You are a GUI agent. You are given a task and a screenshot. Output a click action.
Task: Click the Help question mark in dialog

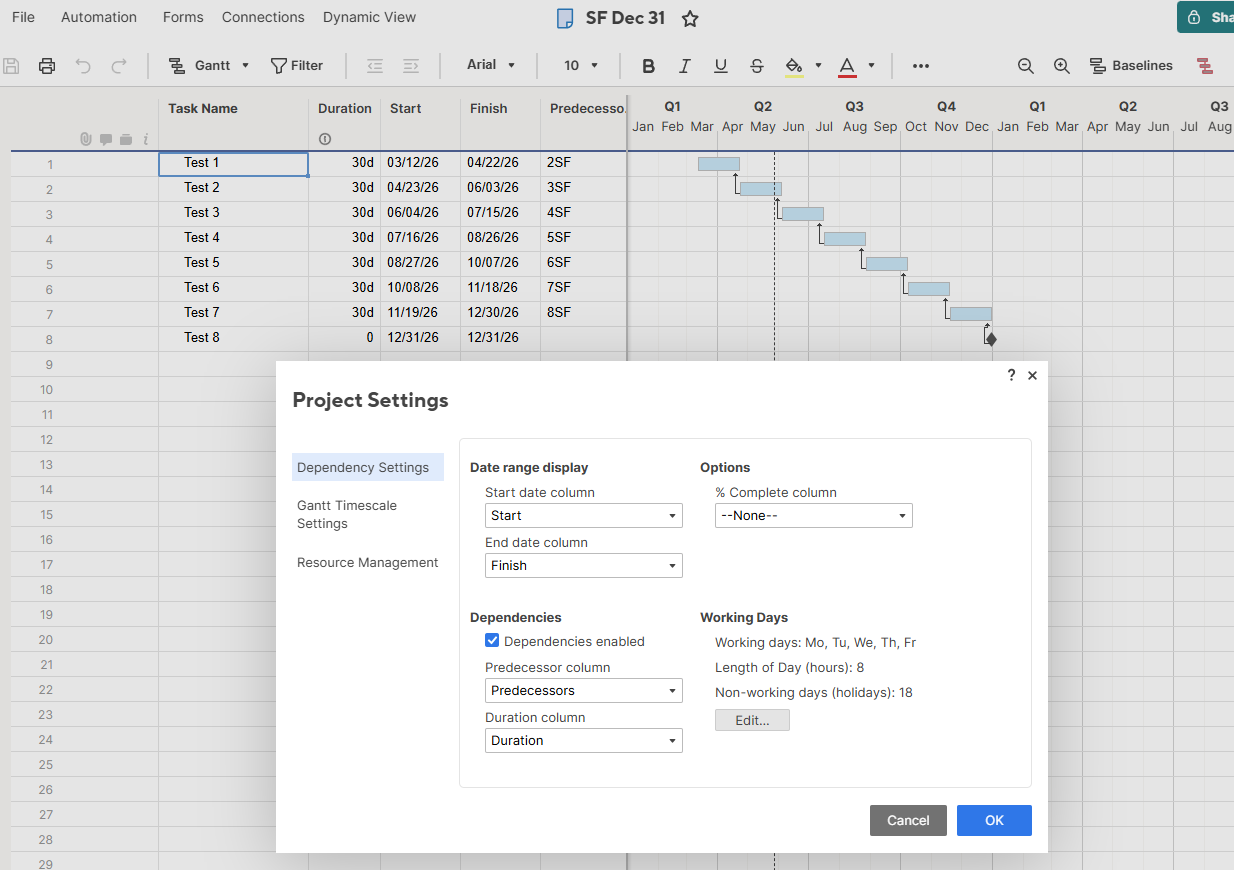[x=1011, y=375]
